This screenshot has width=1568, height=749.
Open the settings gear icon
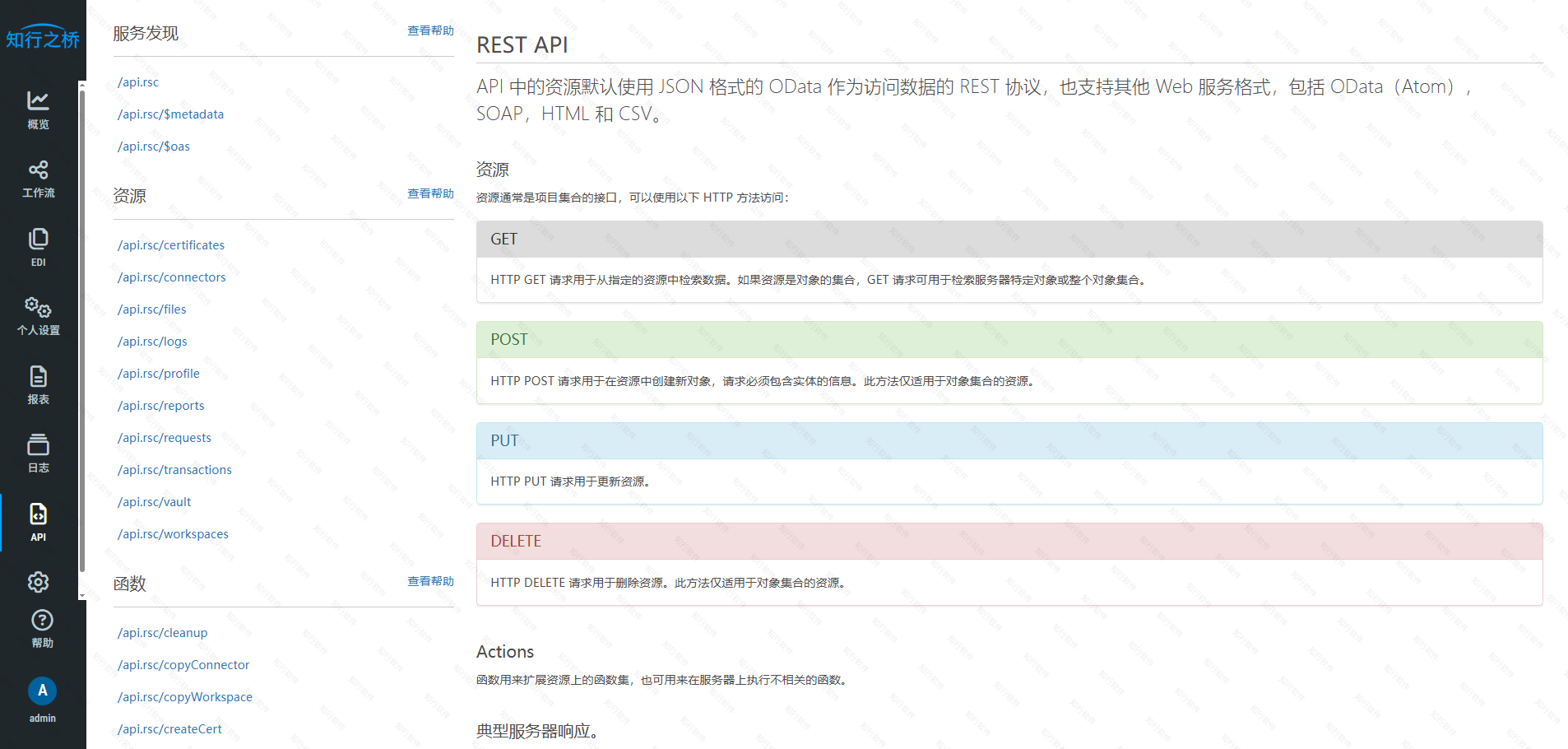click(38, 582)
